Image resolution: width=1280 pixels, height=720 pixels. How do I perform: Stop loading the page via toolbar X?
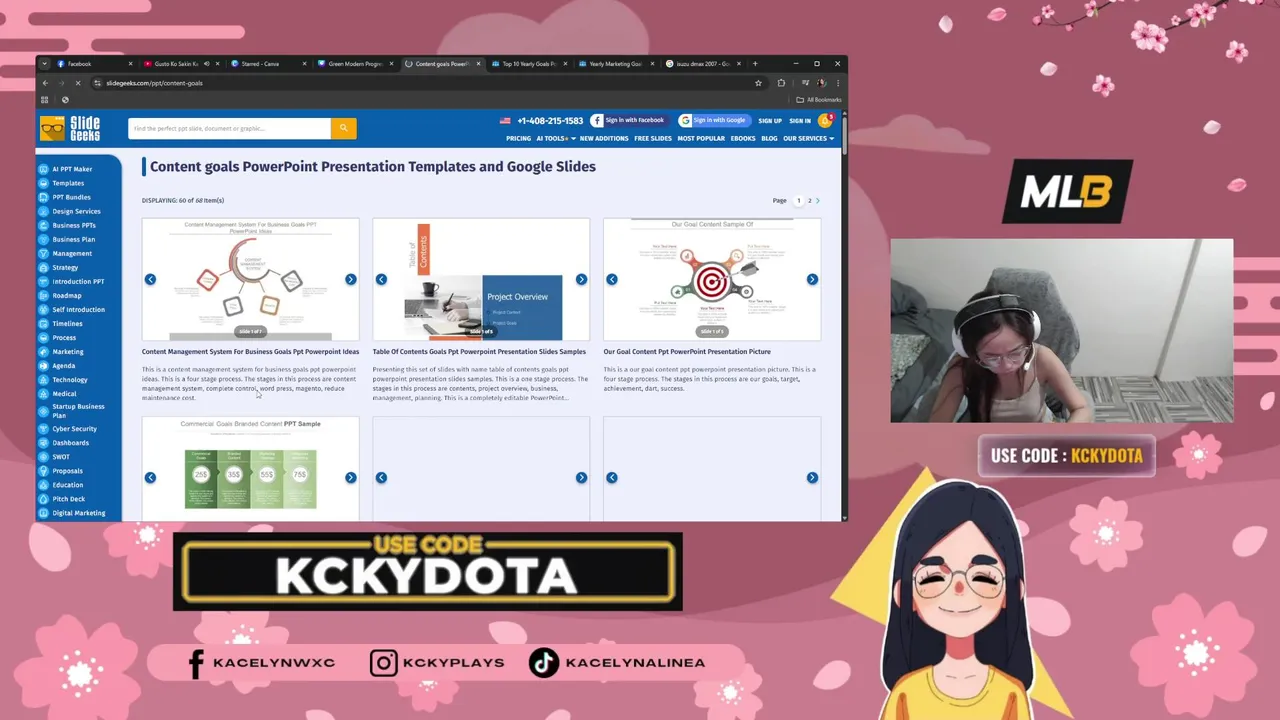[x=78, y=83]
